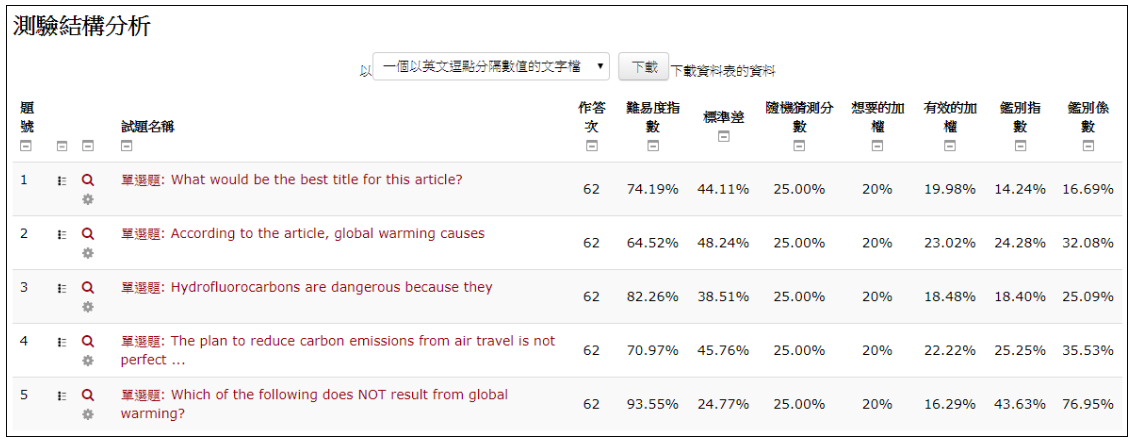Viewport: 1135px width, 442px height.
Task: Preview question 1 with magnifier icon
Action: click(x=88, y=180)
